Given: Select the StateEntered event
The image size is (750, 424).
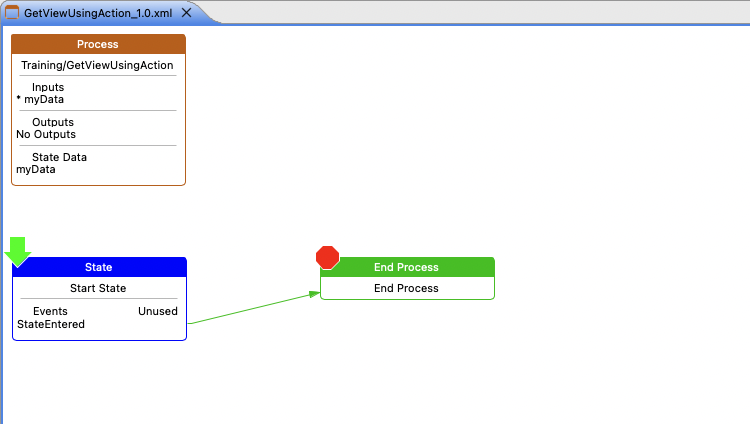Looking at the screenshot, I should [x=51, y=324].
